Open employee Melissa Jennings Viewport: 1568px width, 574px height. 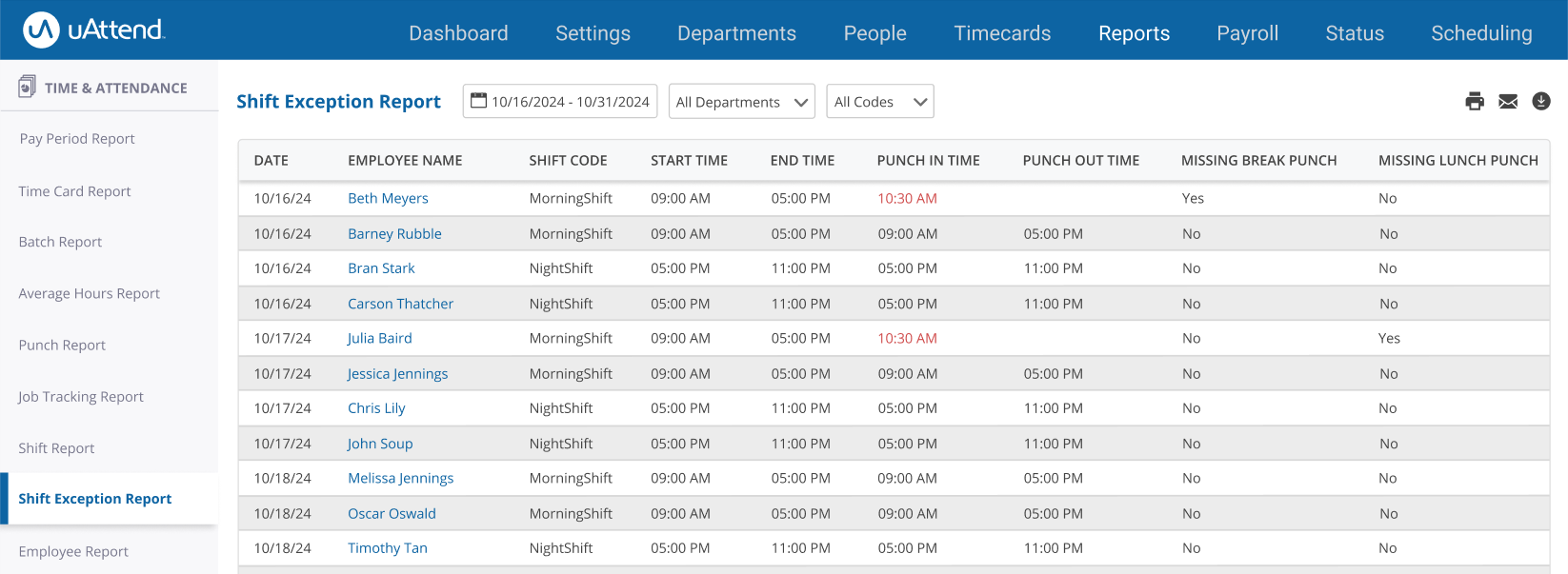click(x=400, y=478)
